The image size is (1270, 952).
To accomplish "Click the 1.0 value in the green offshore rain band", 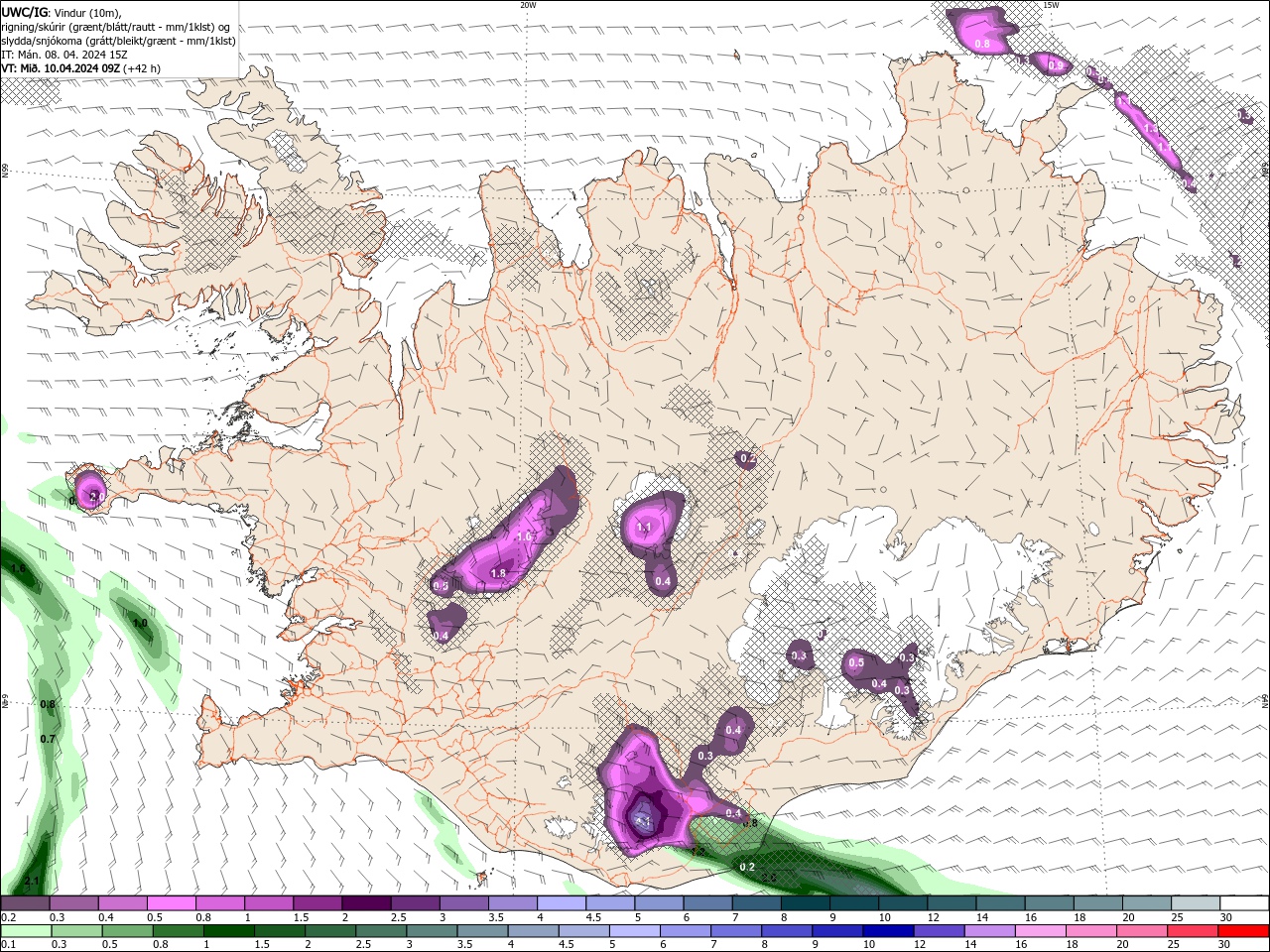I will (x=140, y=623).
